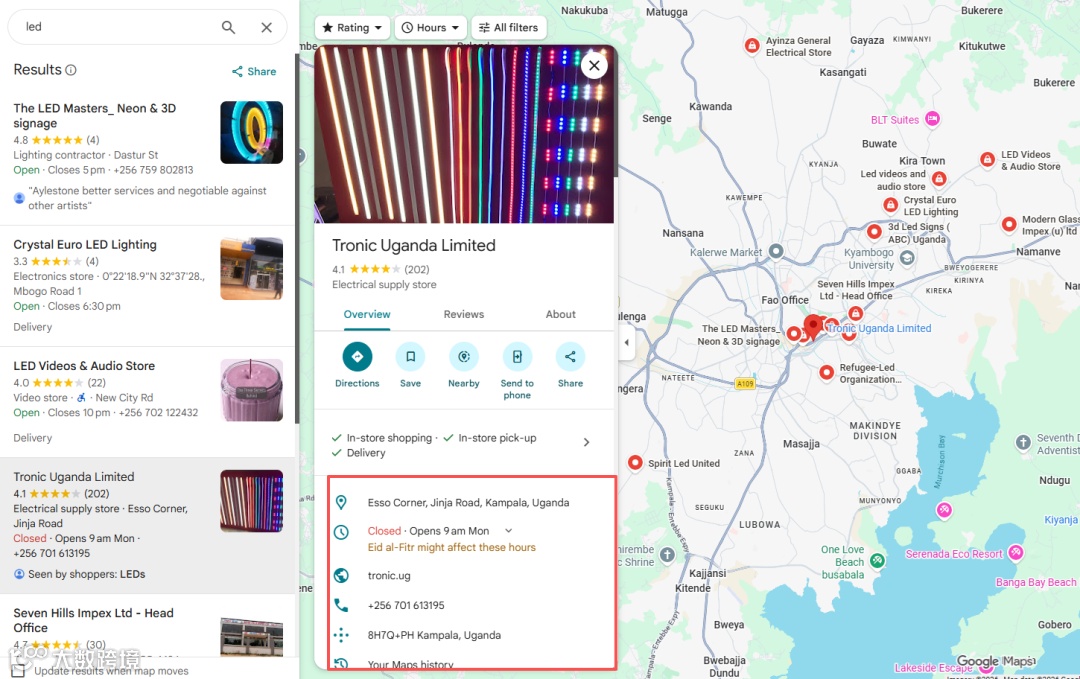The height and width of the screenshot is (679, 1080).
Task: Share the results list
Action: tap(254, 71)
